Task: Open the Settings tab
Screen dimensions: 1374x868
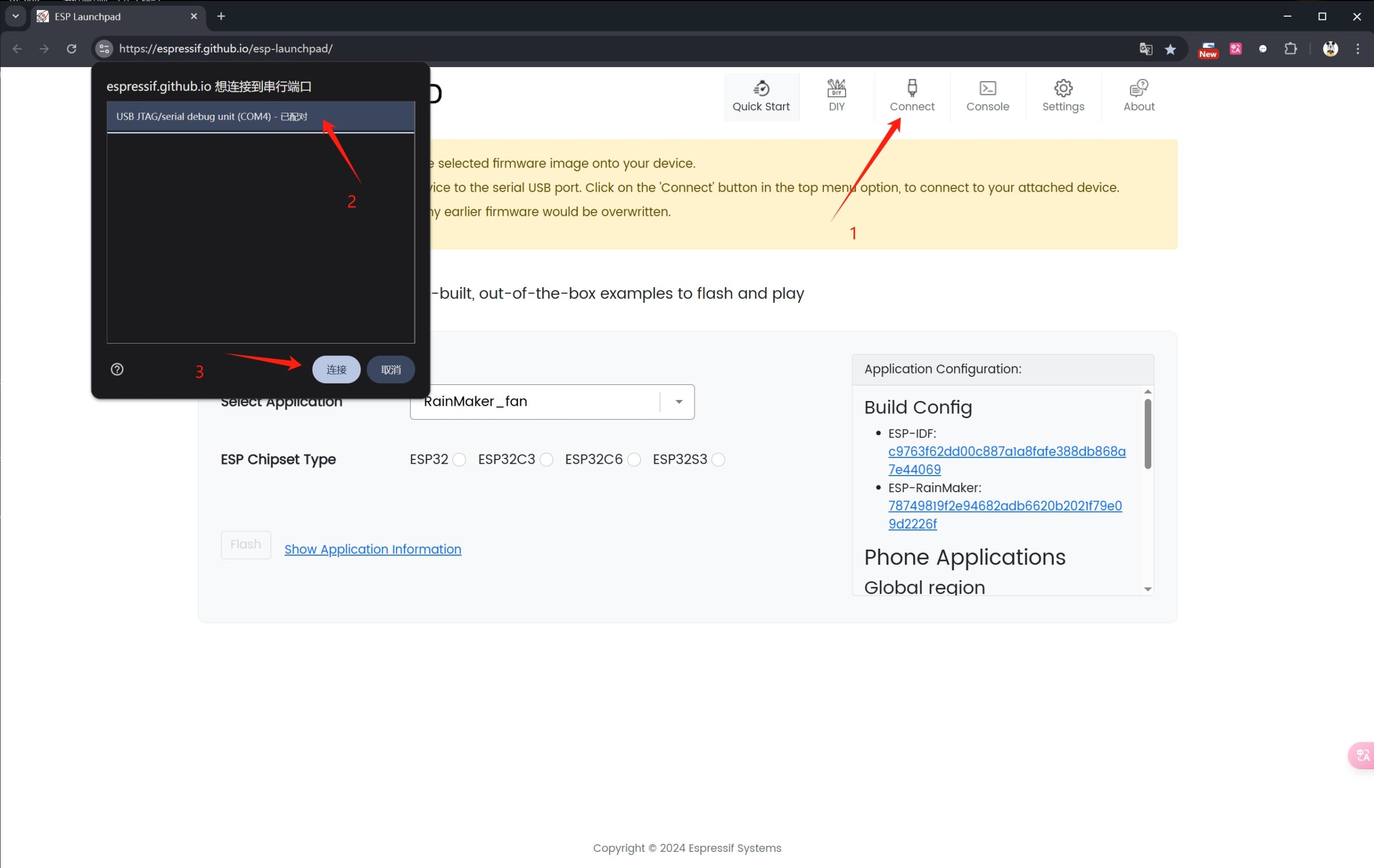Action: (1063, 97)
